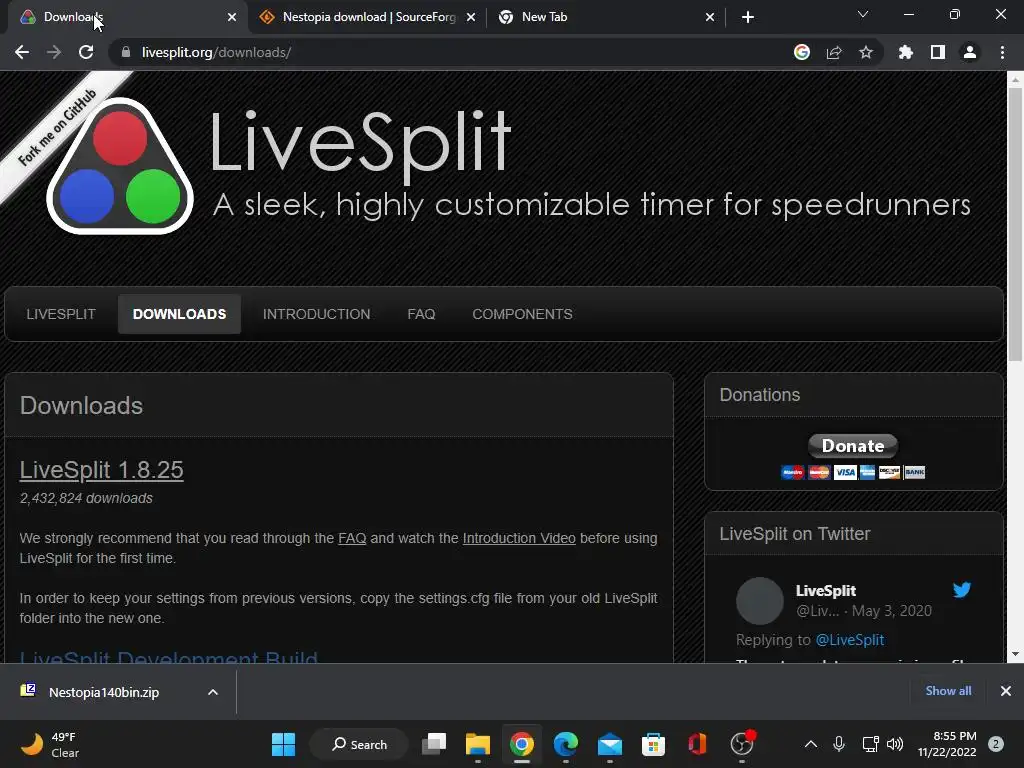
Task: Reload the LiveSplit downloads page
Action: [x=86, y=52]
